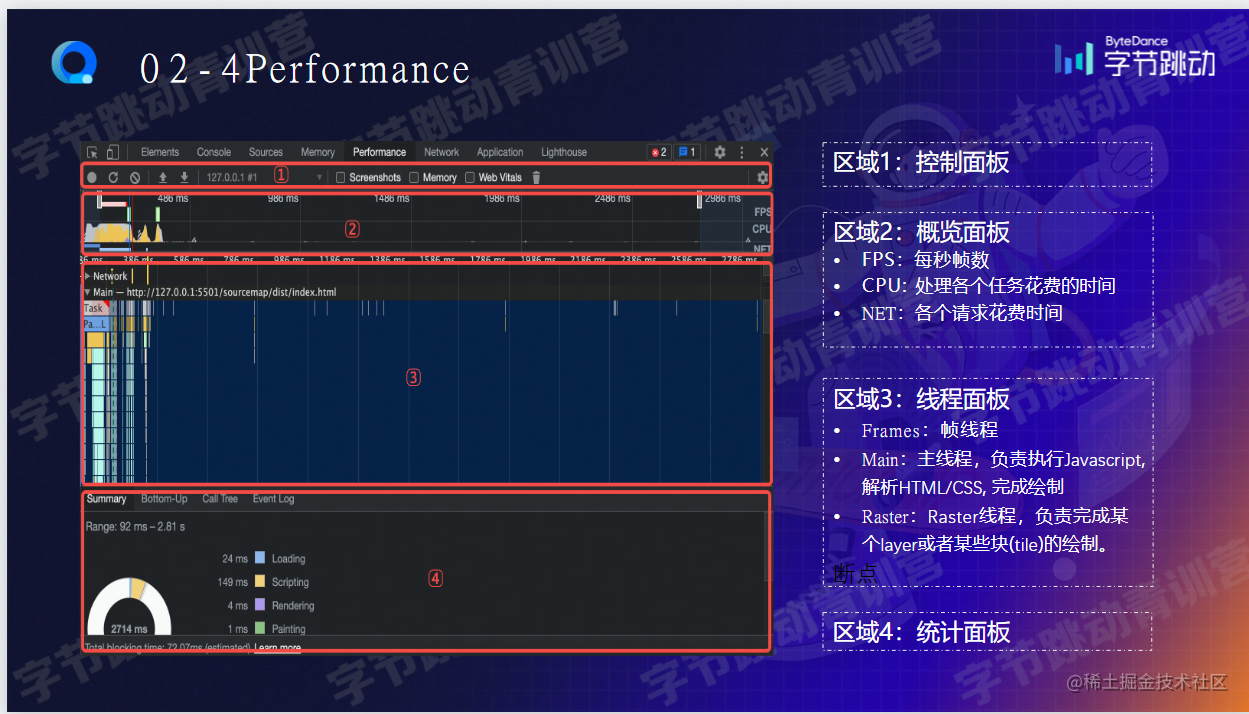Collapse the Main thread track
This screenshot has width=1249, height=714.
tap(88, 292)
